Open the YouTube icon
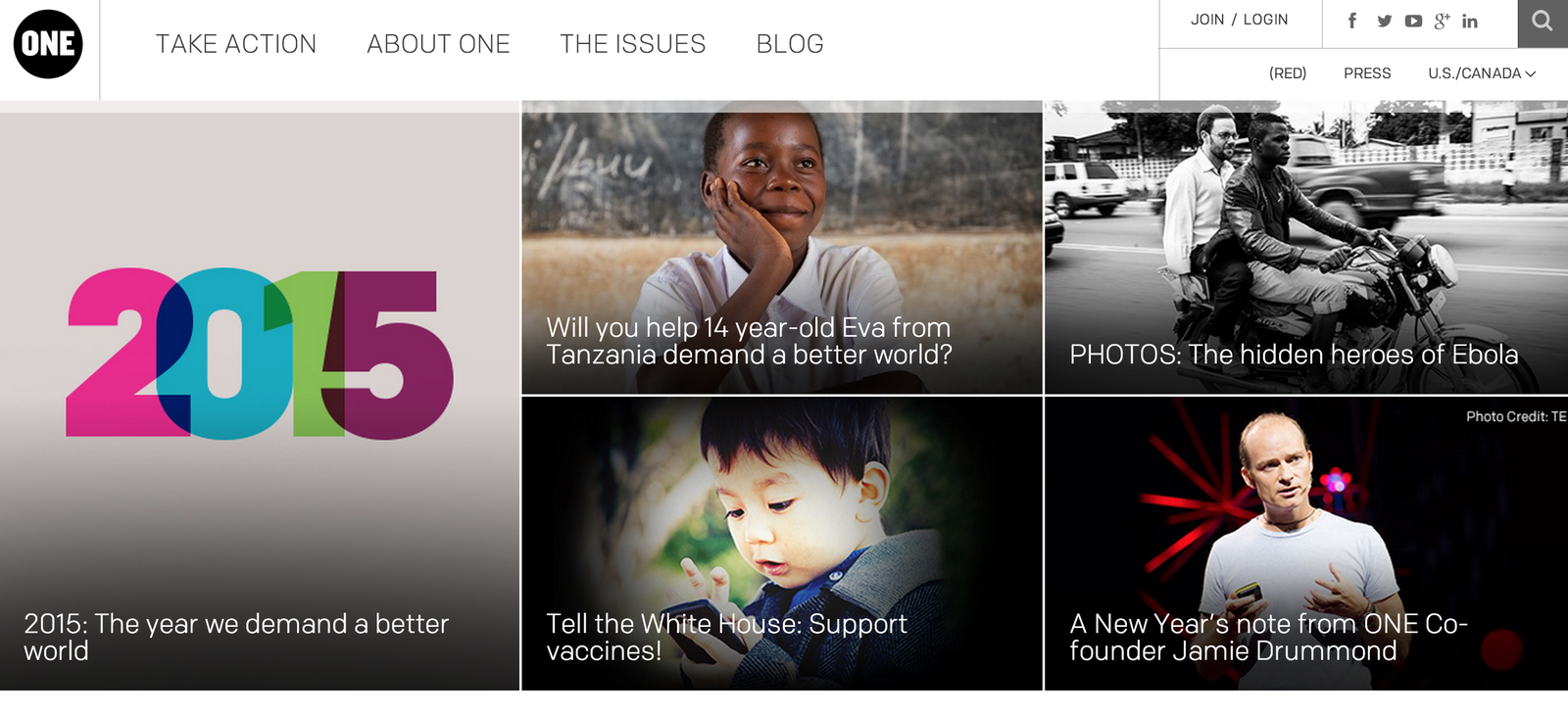 click(x=1413, y=21)
